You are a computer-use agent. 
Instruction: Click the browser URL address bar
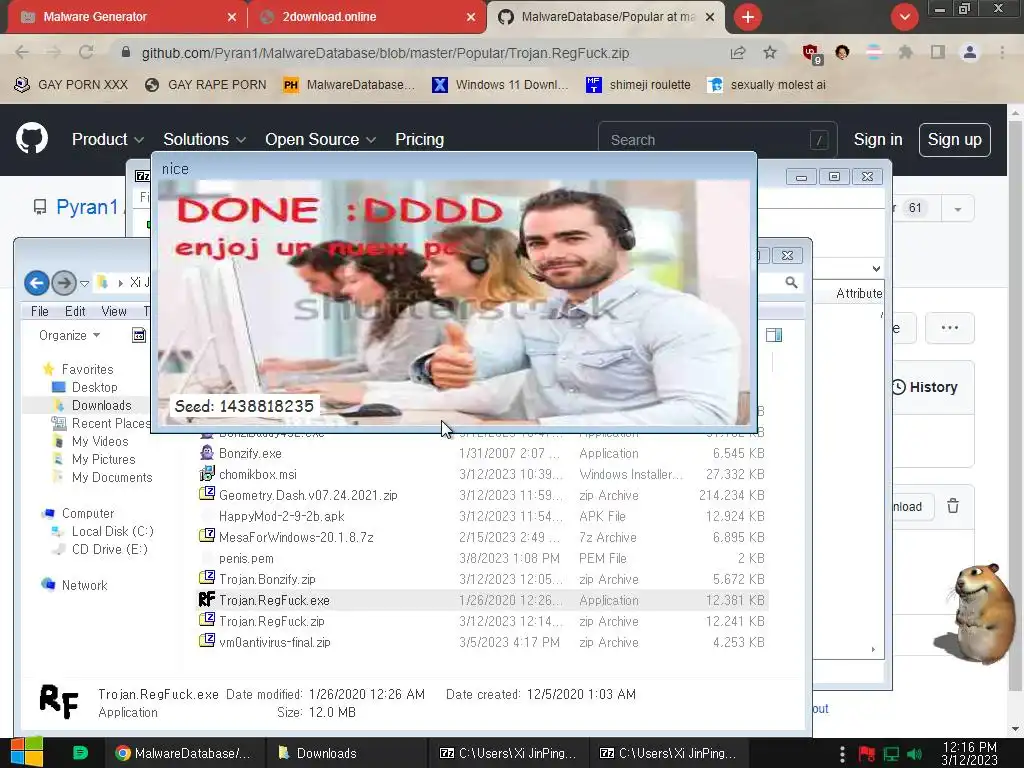385,53
